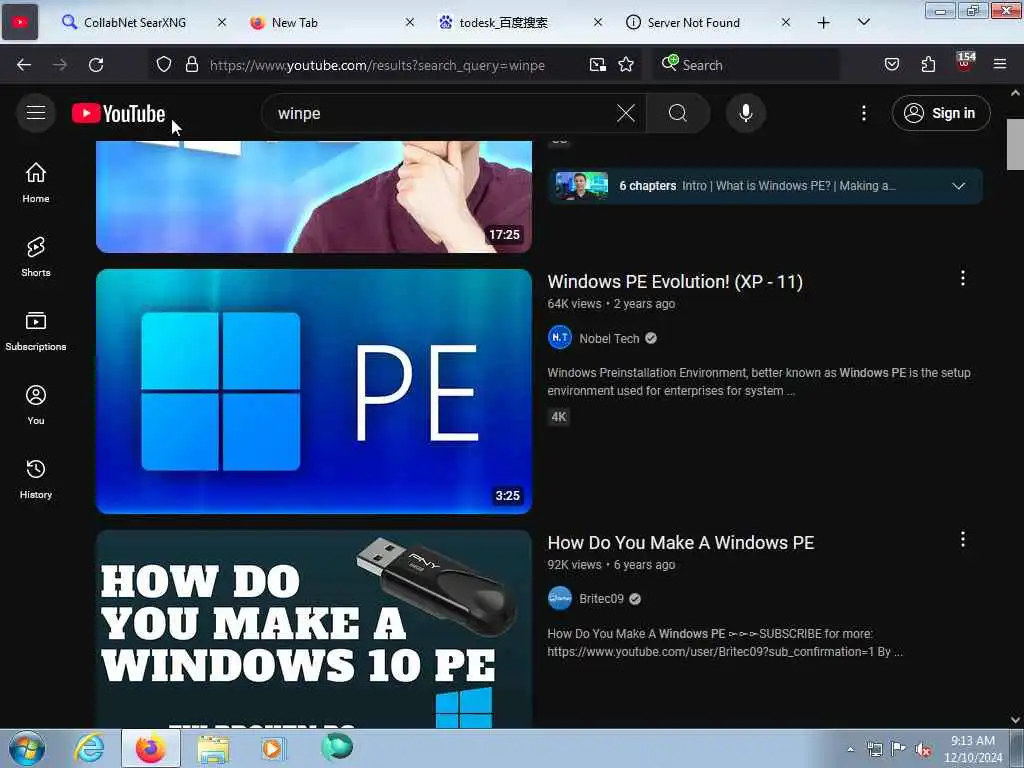1024x768 pixels.
Task: Open History from the sidebar
Action: point(36,479)
